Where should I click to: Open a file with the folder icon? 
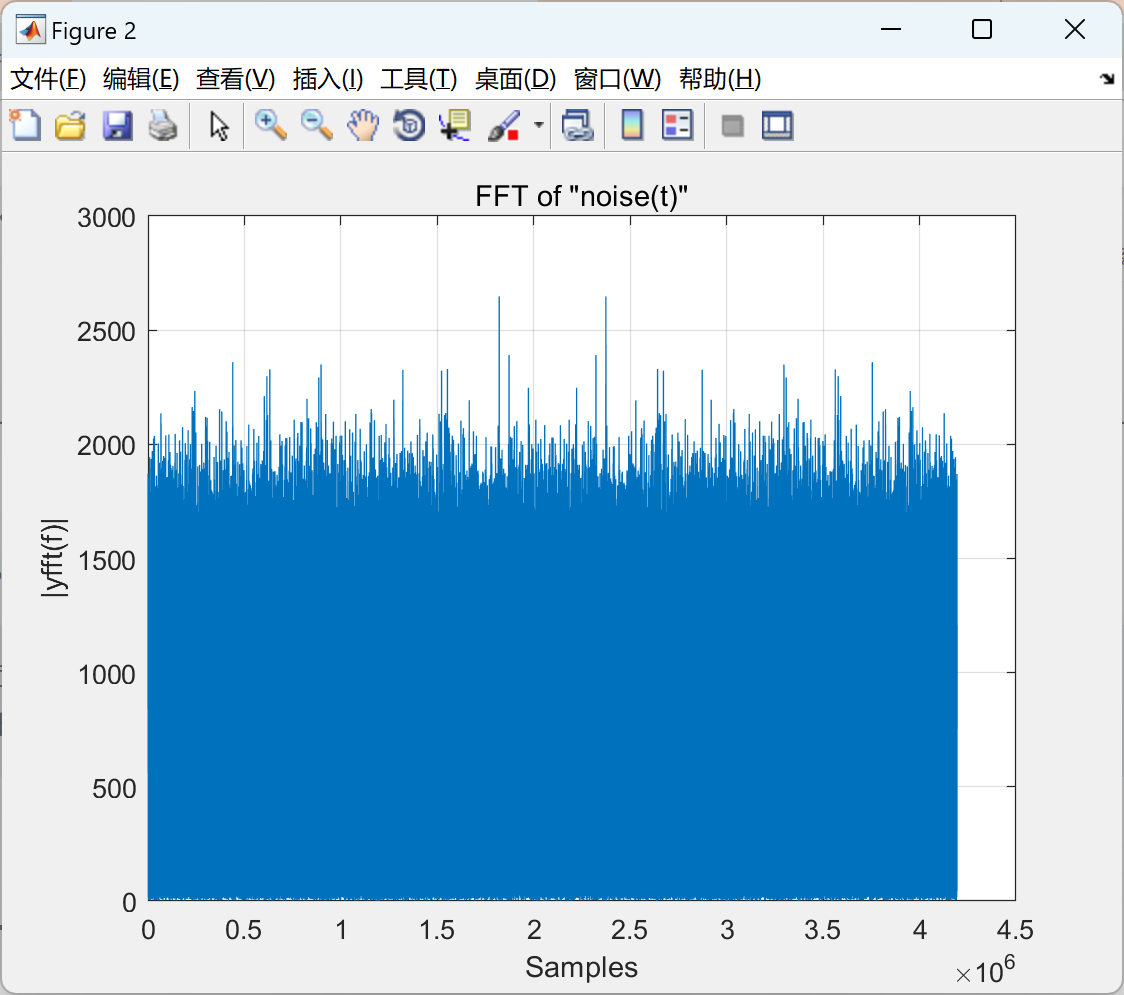71,125
